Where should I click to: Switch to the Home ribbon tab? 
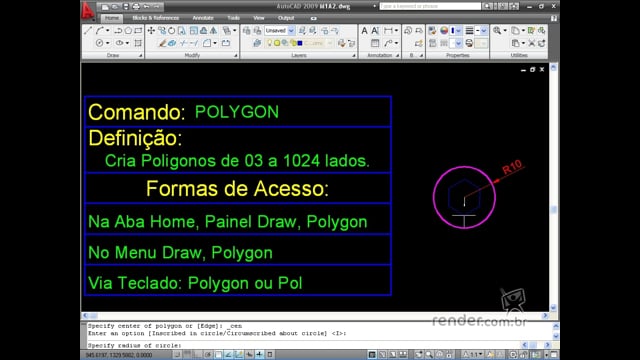click(112, 18)
